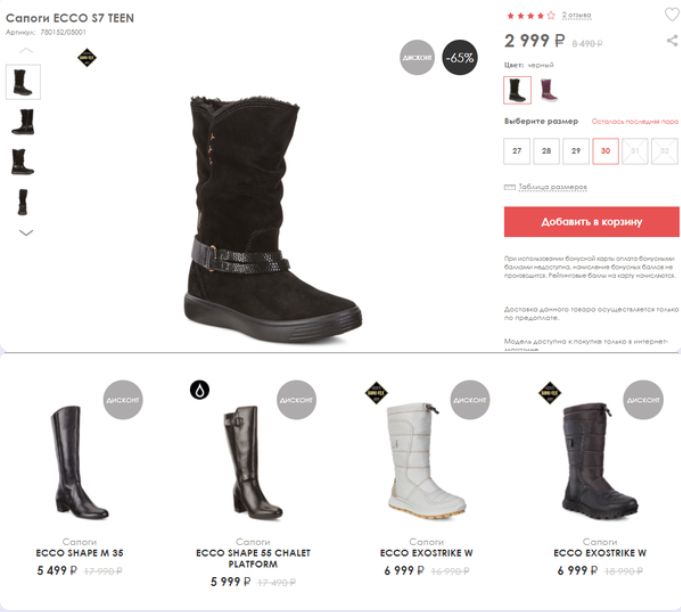Click the -65% discount badge
Image resolution: width=681 pixels, height=612 pixels.
pos(460,57)
